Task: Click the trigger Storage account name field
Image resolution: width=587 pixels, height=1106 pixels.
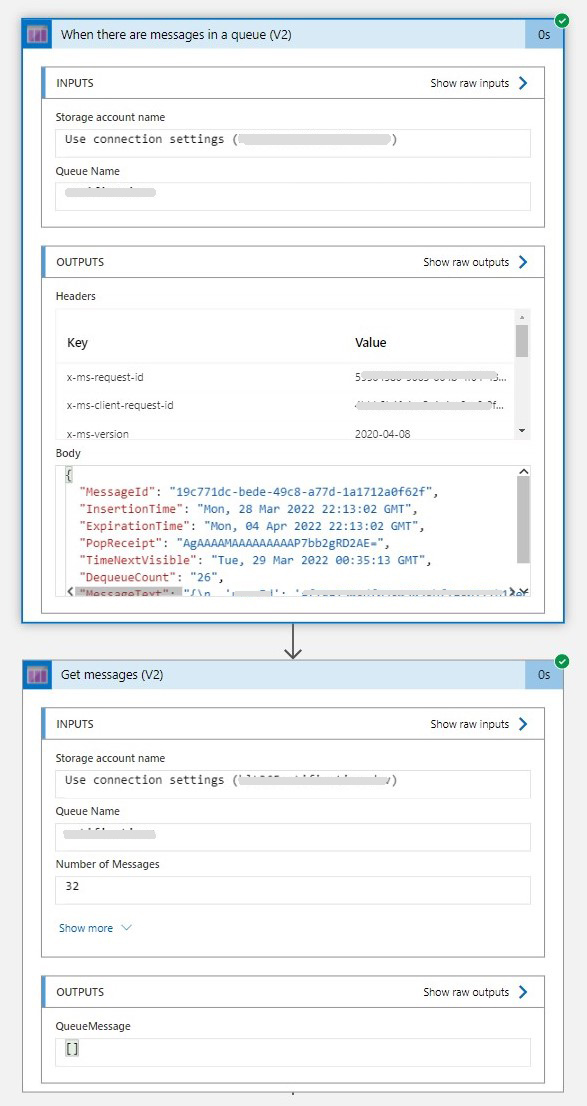Action: pyautogui.click(x=293, y=142)
